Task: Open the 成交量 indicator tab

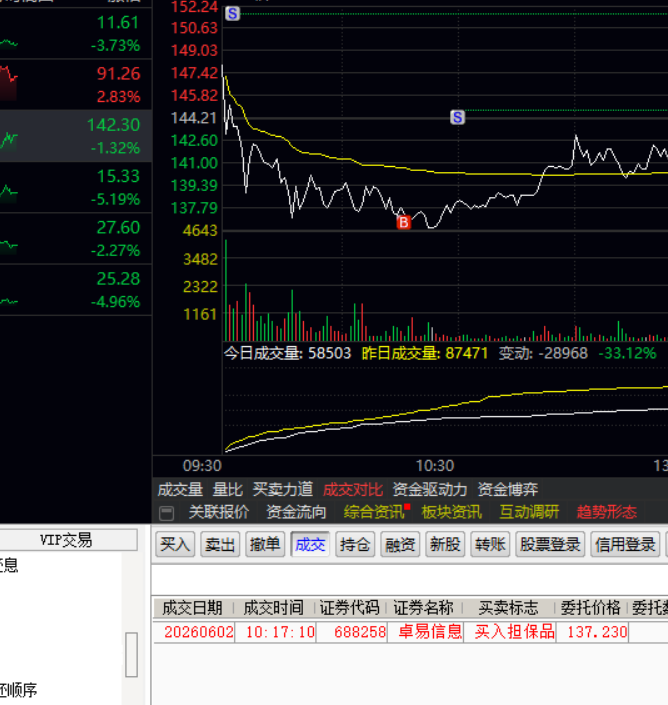Action: pos(180,489)
